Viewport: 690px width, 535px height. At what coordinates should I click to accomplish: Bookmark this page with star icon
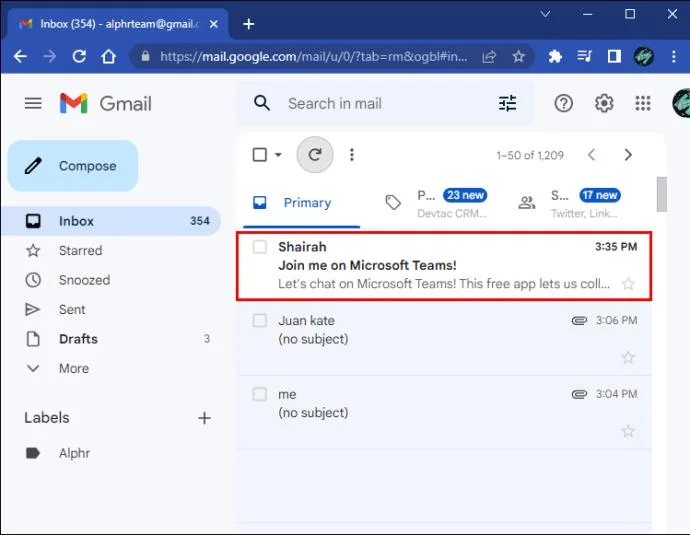tap(519, 56)
